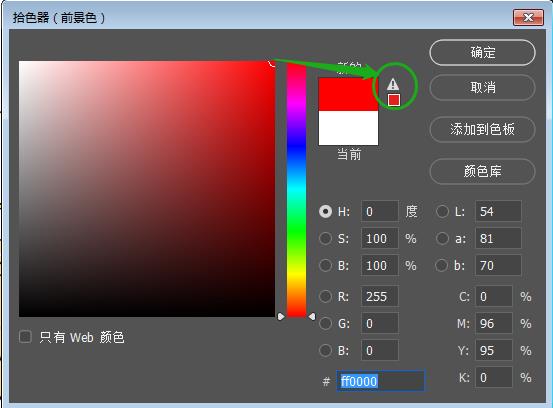Viewport: 553px width, 408px height.
Task: Click the G green value field
Action: pyautogui.click(x=380, y=323)
